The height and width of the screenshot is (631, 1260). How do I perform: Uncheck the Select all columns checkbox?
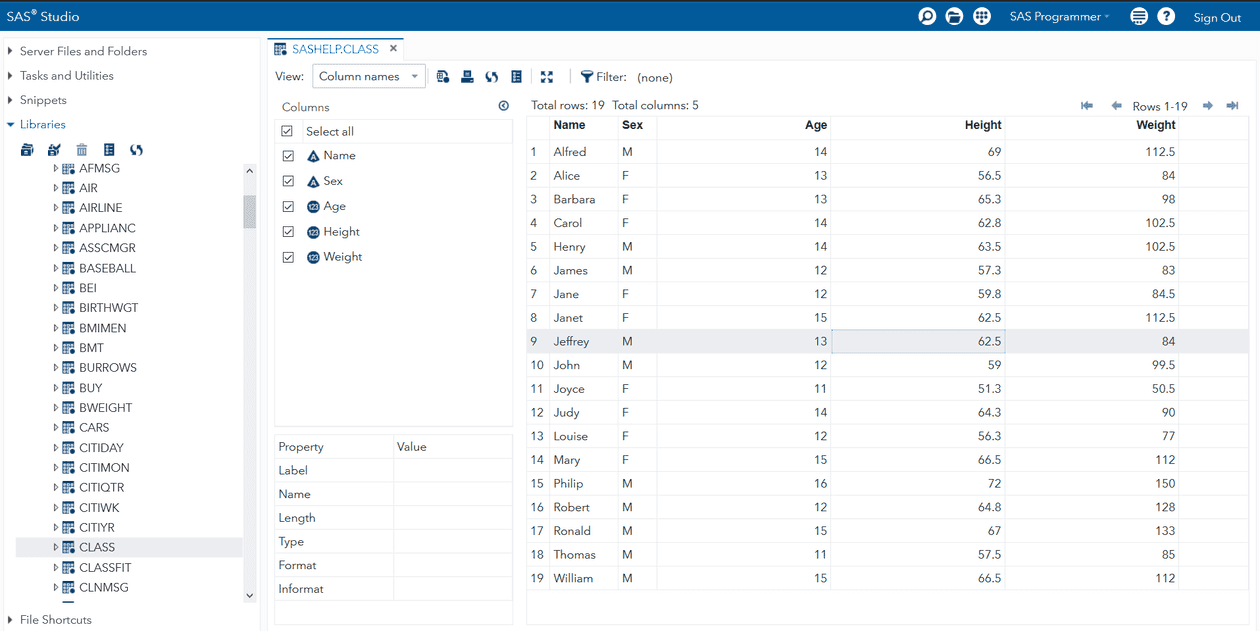pos(287,130)
